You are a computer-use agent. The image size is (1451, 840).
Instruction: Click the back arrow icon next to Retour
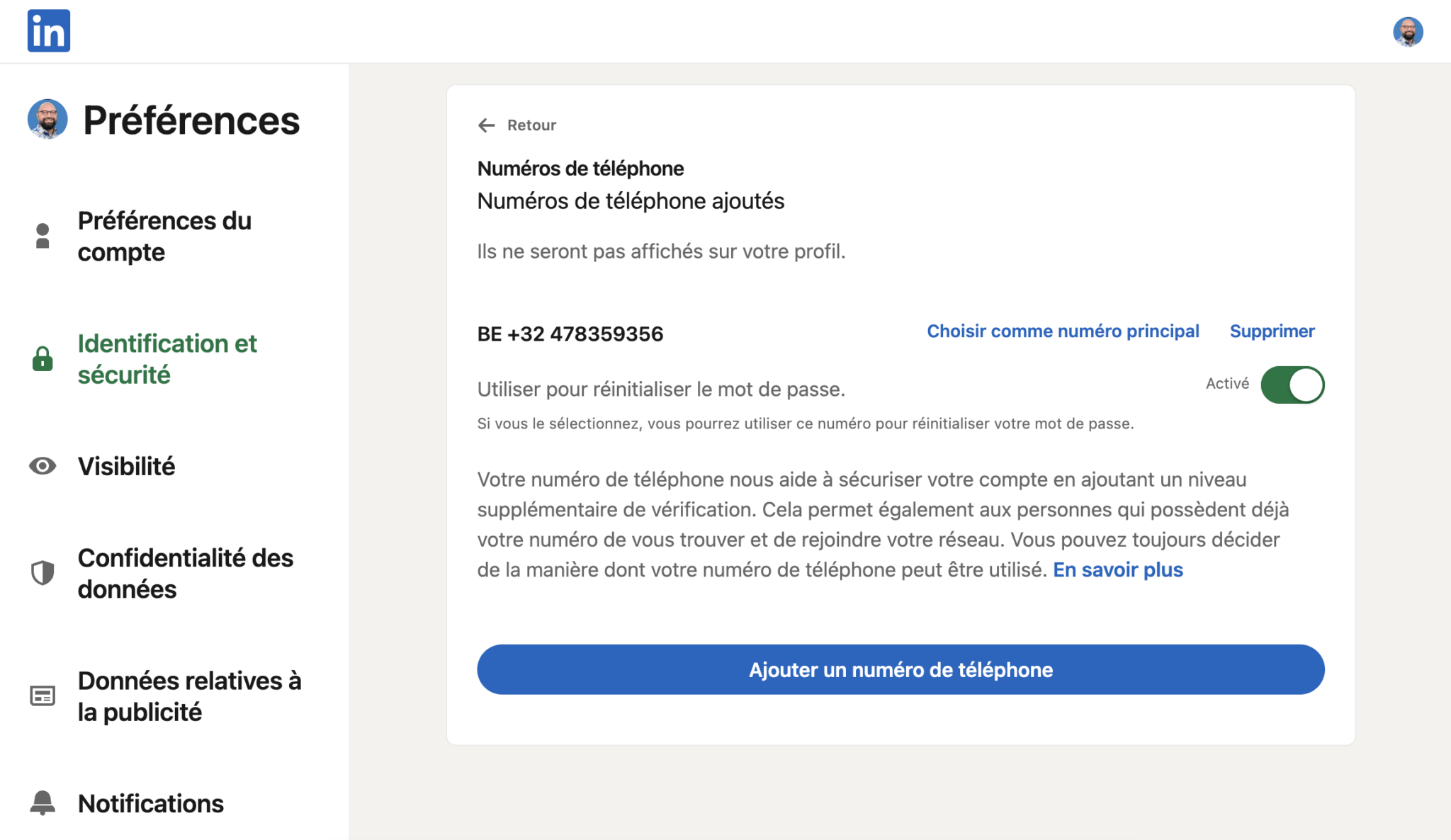[486, 125]
